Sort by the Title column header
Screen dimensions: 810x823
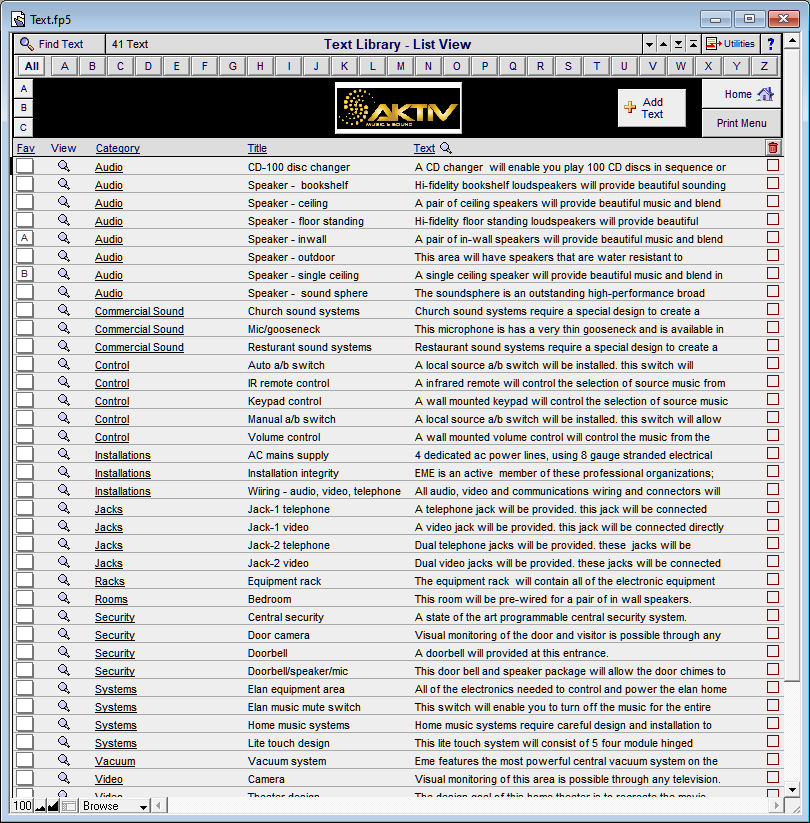(257, 148)
